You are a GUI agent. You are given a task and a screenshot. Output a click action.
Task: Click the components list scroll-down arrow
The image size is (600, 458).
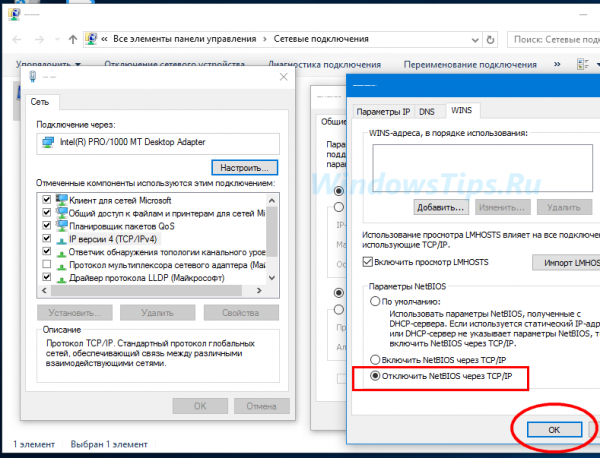[272, 278]
